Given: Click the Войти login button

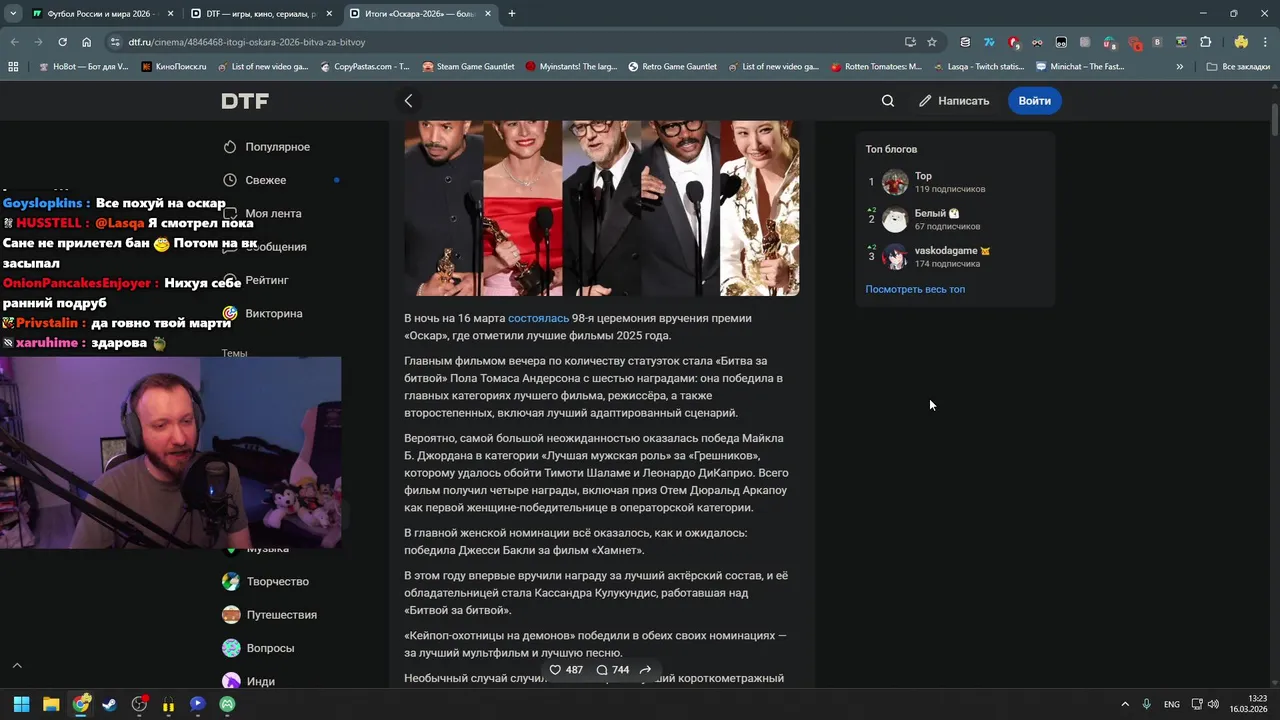Looking at the screenshot, I should (x=1035, y=101).
